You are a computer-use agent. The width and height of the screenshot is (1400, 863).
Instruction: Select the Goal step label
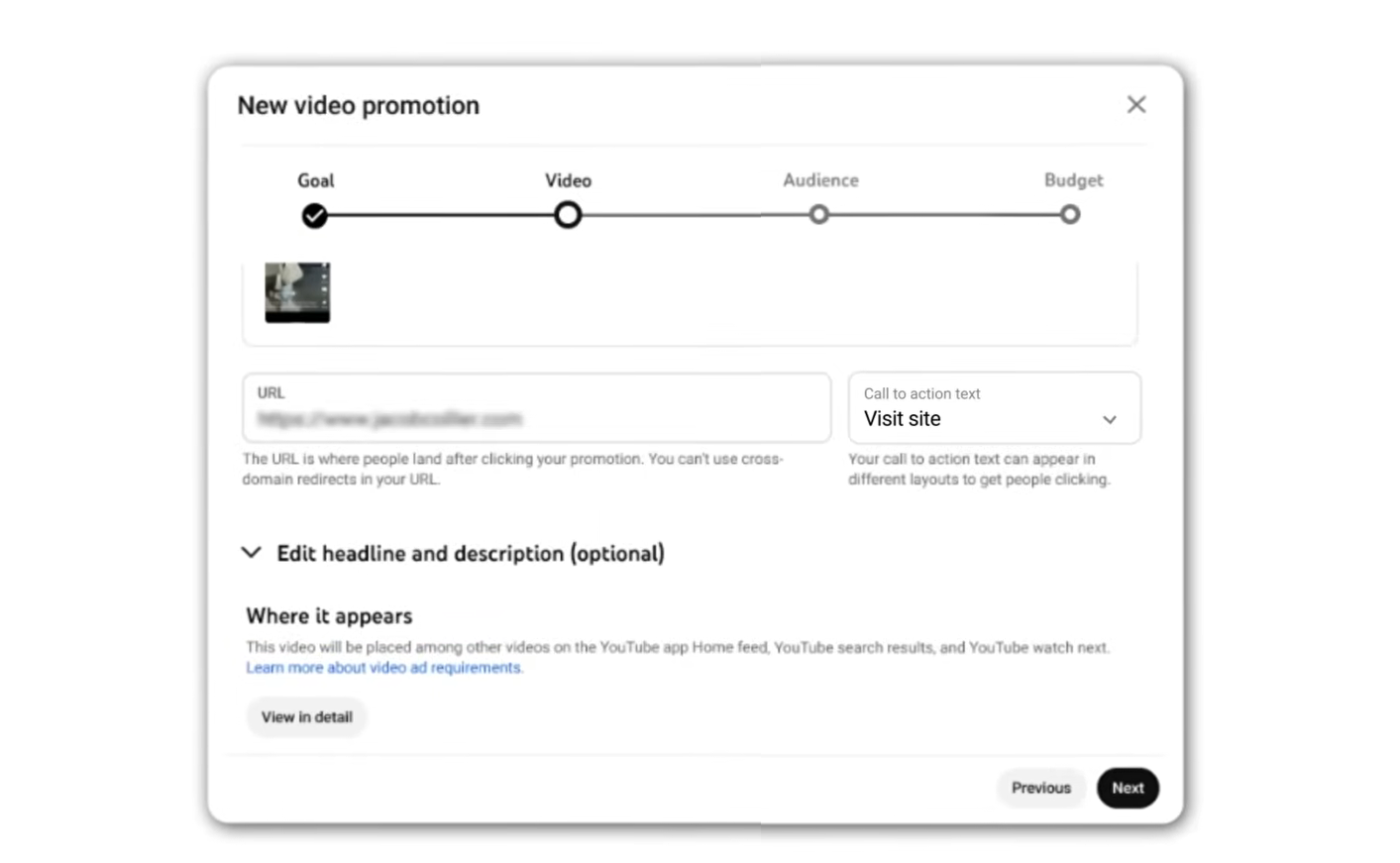pos(315,180)
